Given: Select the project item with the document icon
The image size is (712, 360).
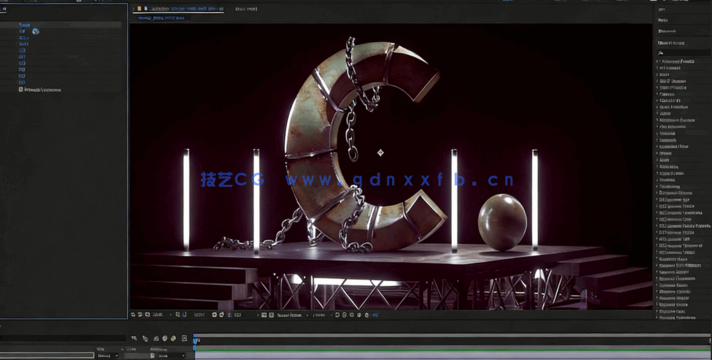Looking at the screenshot, I should (x=20, y=89).
